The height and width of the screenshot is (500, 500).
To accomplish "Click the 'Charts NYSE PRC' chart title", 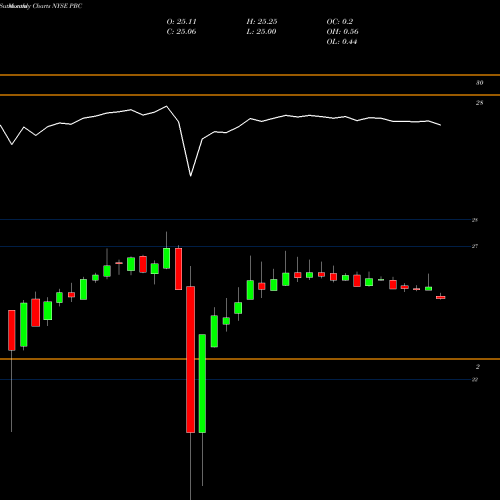I will pos(57,6).
